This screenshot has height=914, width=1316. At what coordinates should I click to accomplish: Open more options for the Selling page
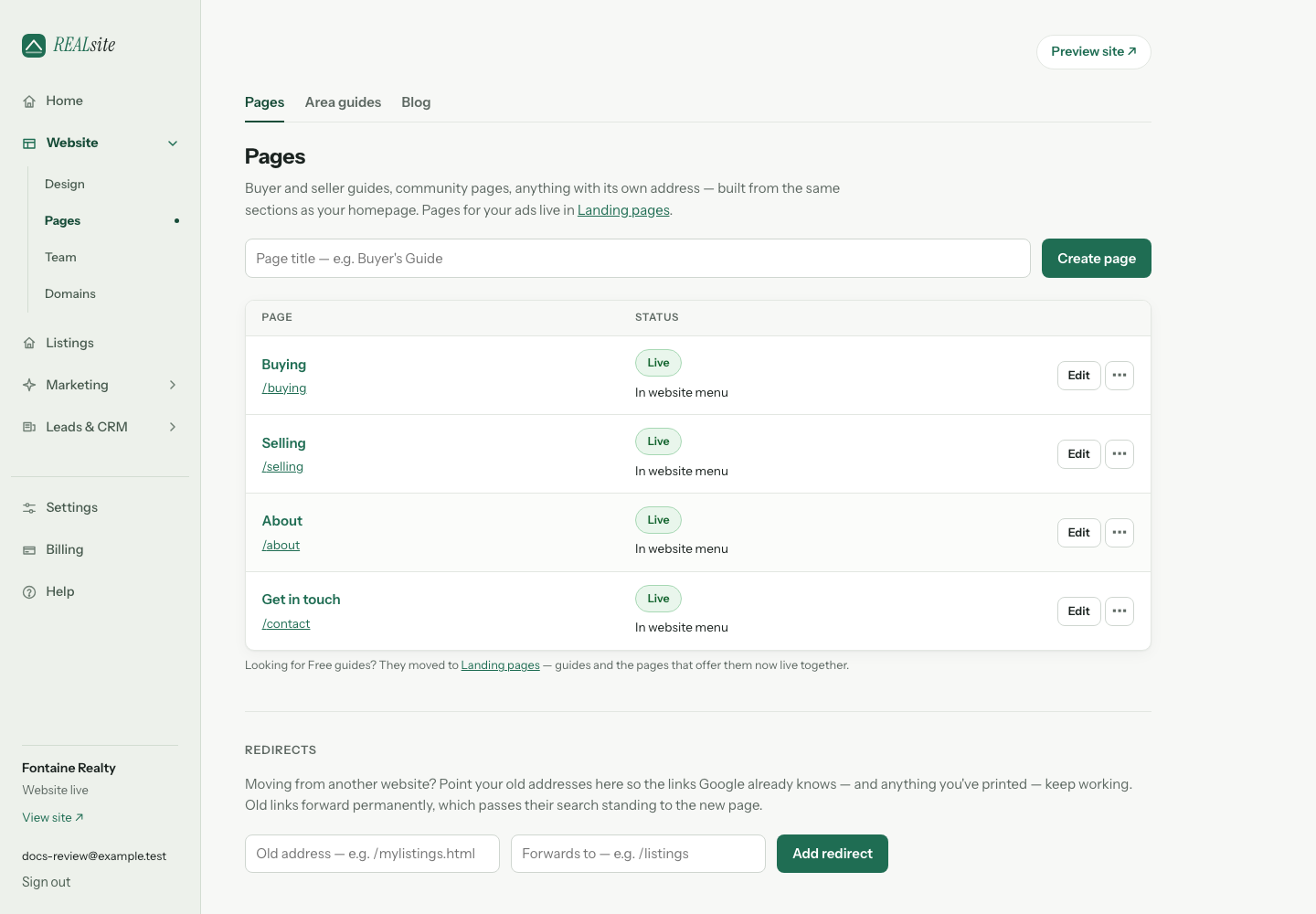click(1120, 454)
